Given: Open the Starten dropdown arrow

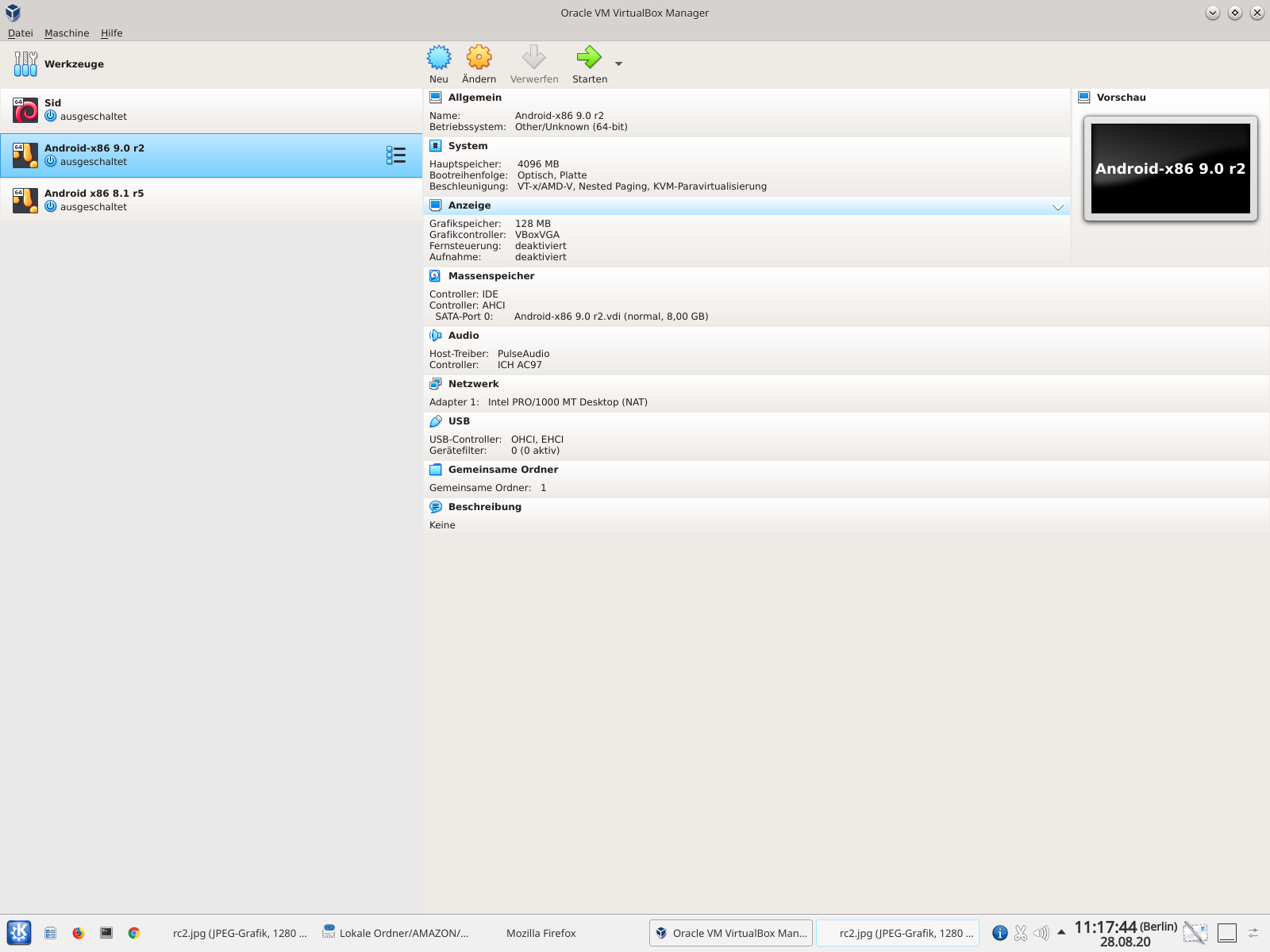Looking at the screenshot, I should [x=619, y=63].
